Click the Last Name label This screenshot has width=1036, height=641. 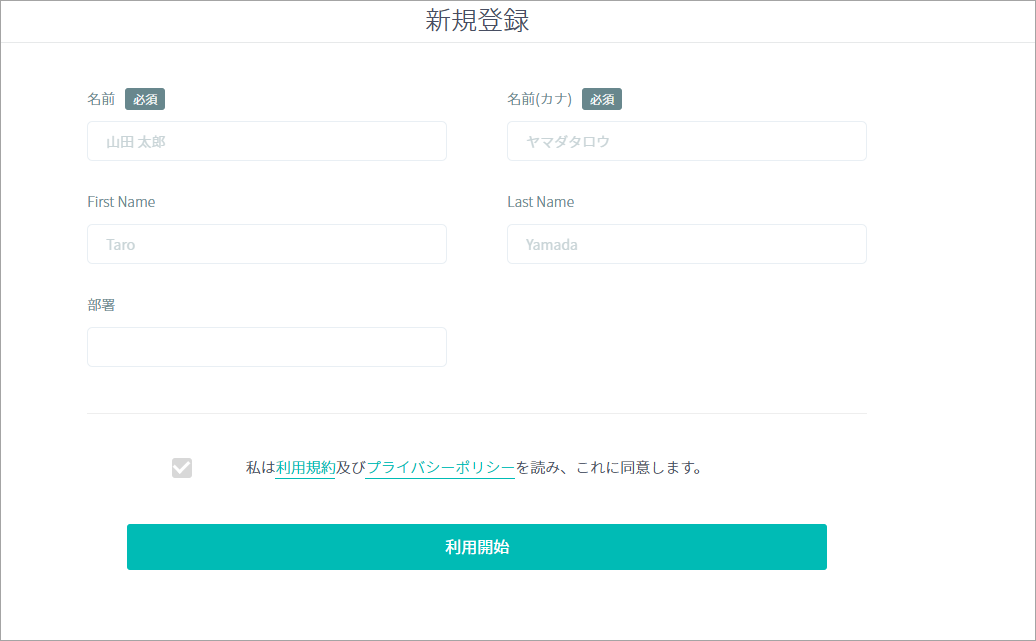click(x=540, y=202)
